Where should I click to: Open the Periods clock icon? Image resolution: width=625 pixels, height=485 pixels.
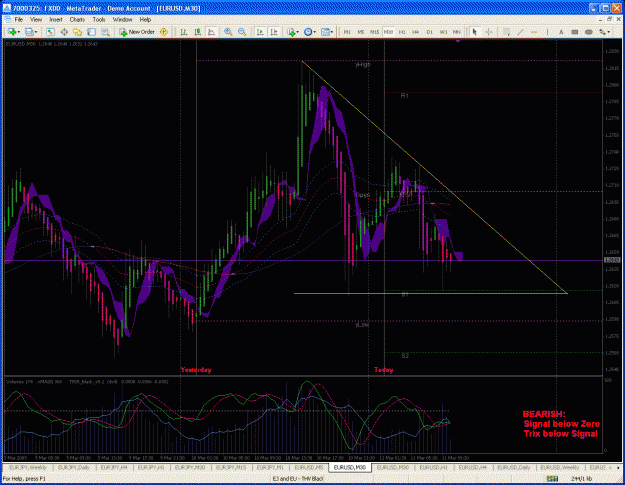pyautogui.click(x=308, y=32)
